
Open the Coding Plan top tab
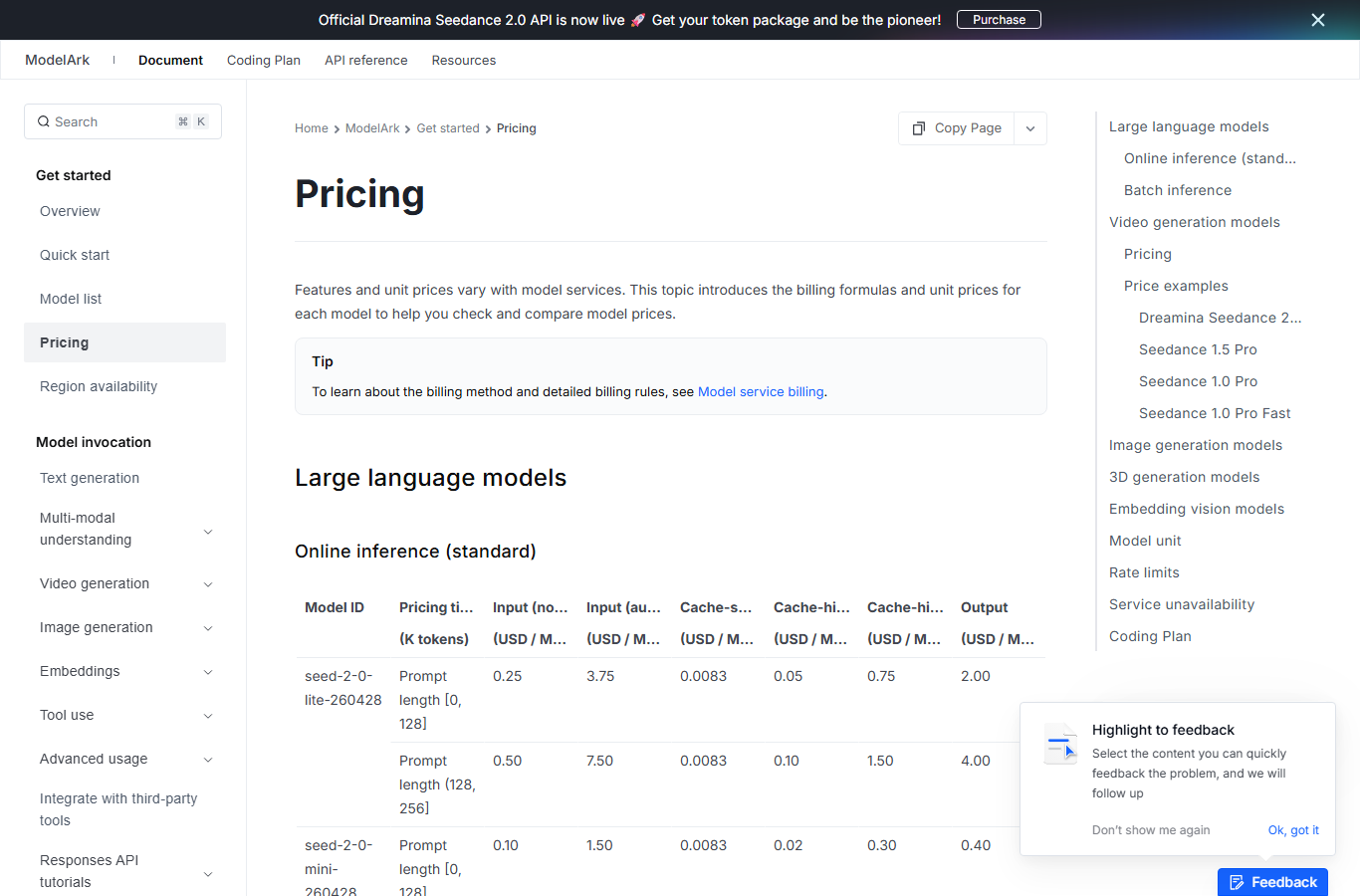click(x=264, y=60)
